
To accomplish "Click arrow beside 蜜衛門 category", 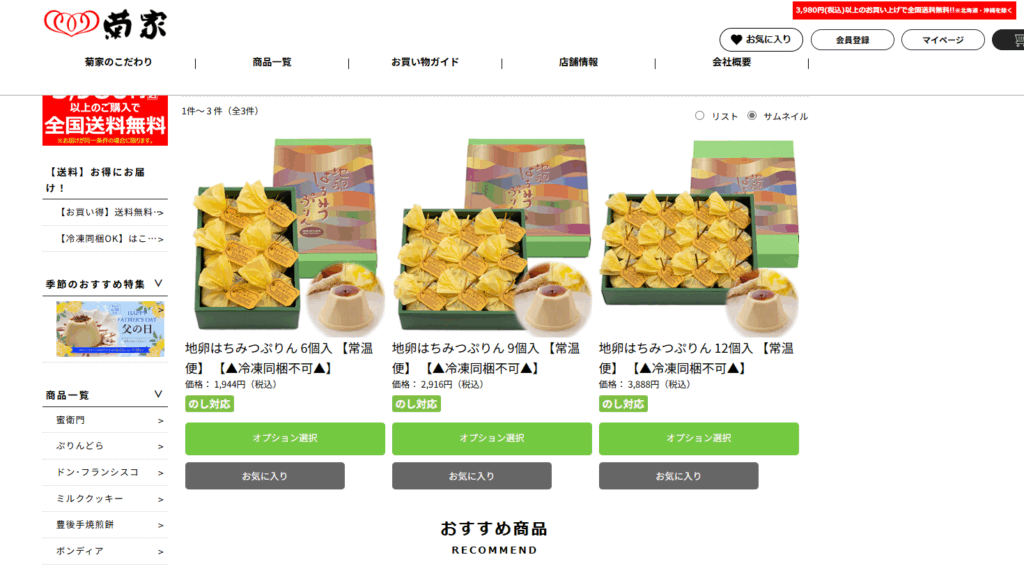I will [160, 421].
